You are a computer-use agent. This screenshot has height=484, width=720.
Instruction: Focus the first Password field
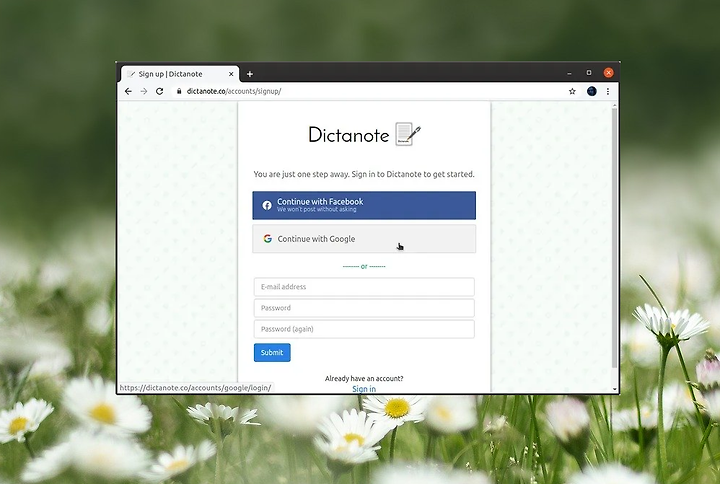click(x=364, y=308)
